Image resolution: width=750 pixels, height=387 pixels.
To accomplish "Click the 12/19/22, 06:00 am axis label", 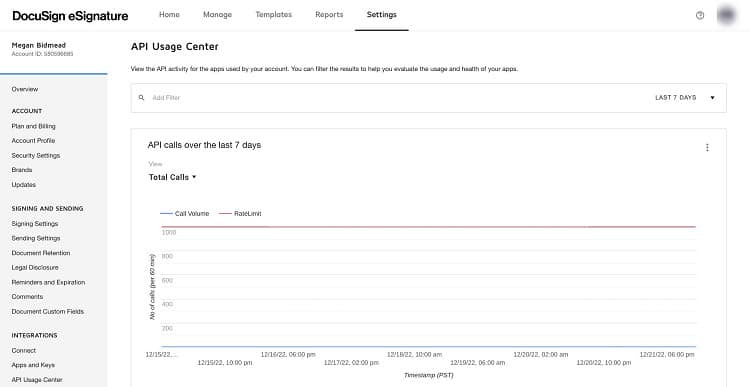I will (x=477, y=363).
